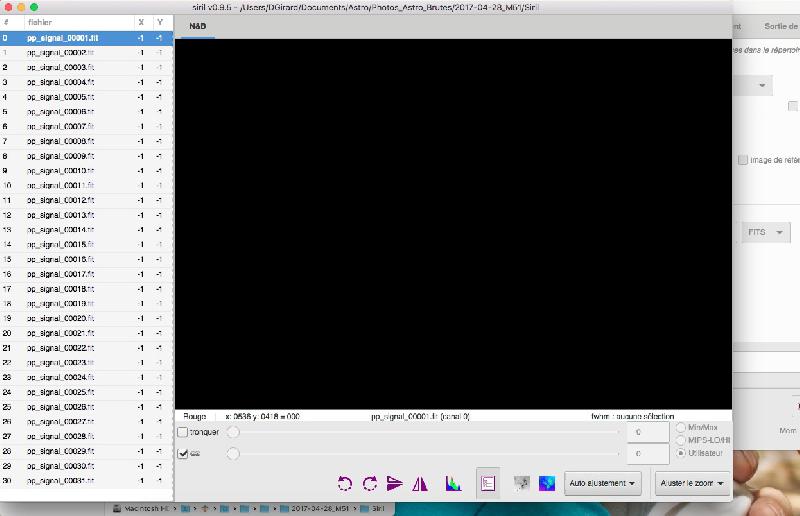Select row pp_signal_00016.fit

click(x=86, y=259)
